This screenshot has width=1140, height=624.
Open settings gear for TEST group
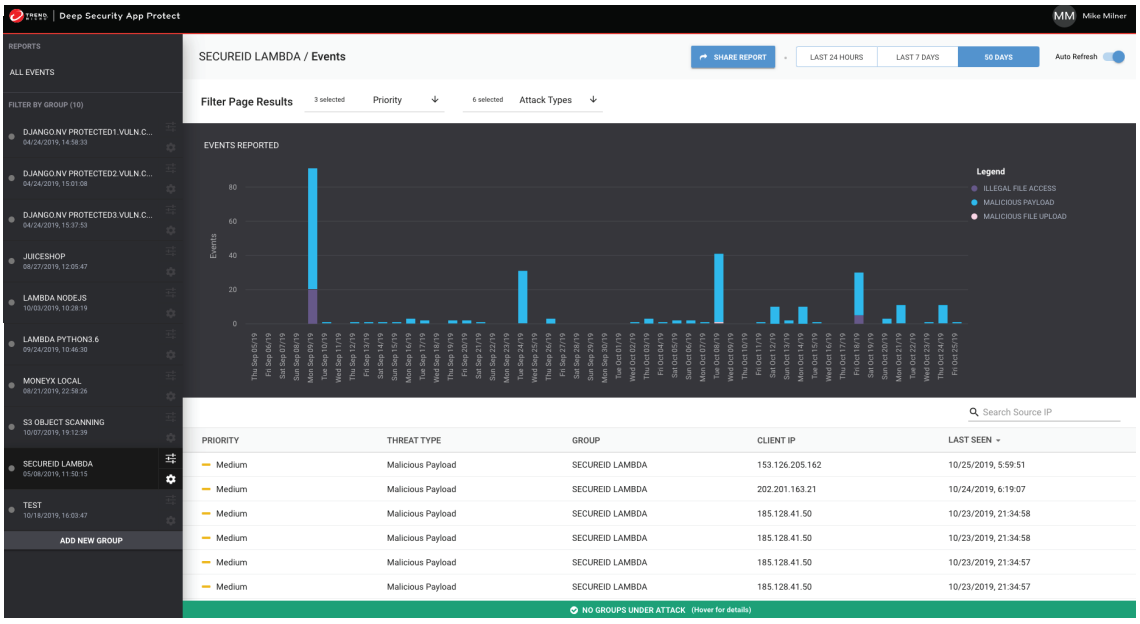coord(171,521)
